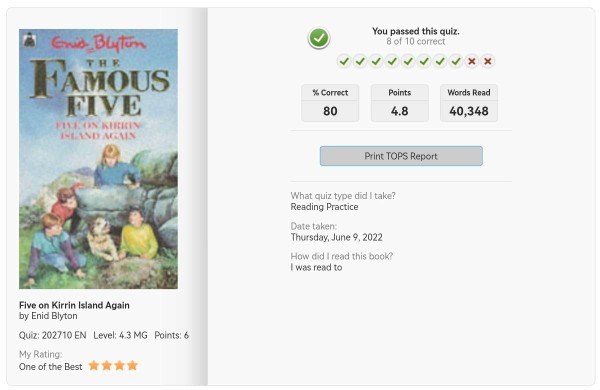
Task: Click the first orange rating star
Action: click(x=94, y=366)
